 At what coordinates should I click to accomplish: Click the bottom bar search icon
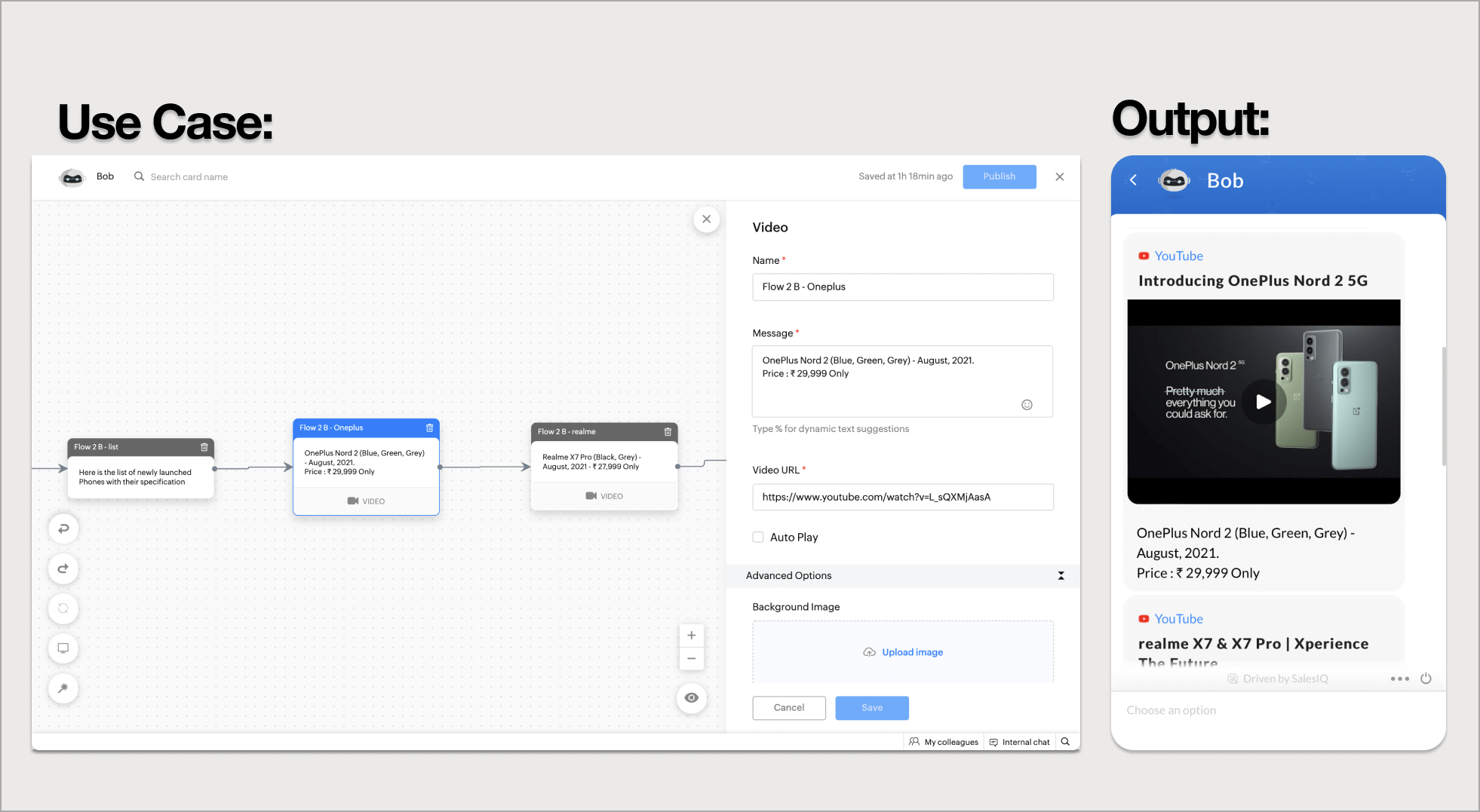1065,742
